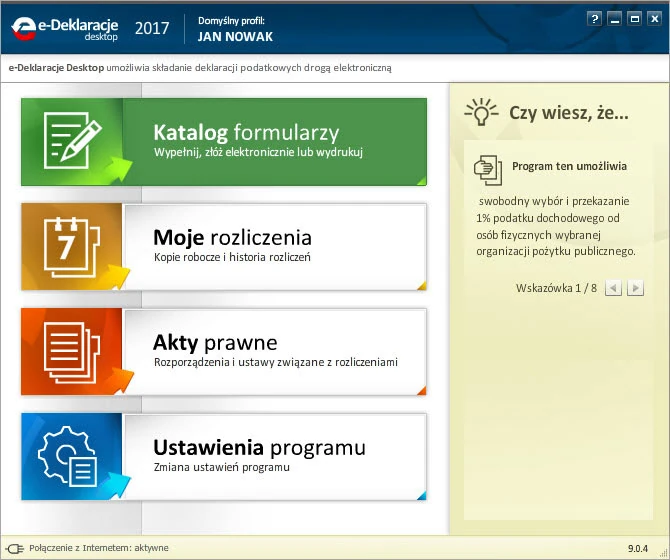This screenshot has height=560, width=670.
Task: Click the tip text about 1% podatku
Action: [x=556, y=226]
